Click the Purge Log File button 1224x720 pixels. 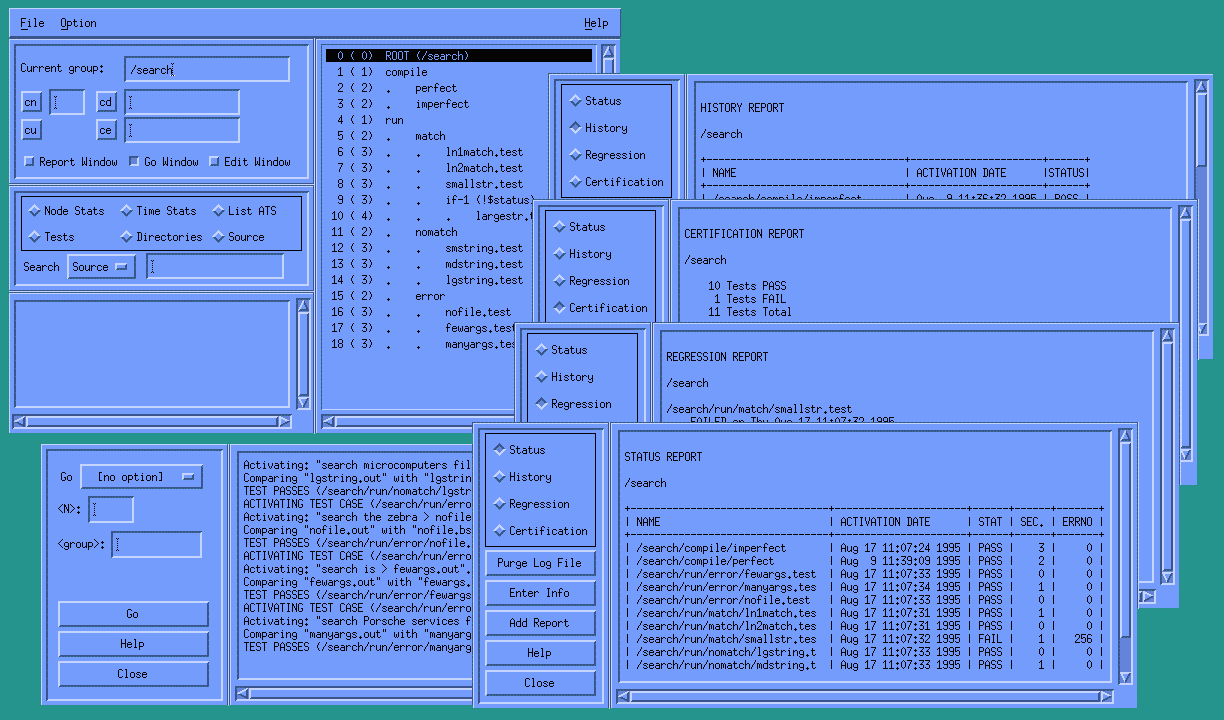point(539,563)
